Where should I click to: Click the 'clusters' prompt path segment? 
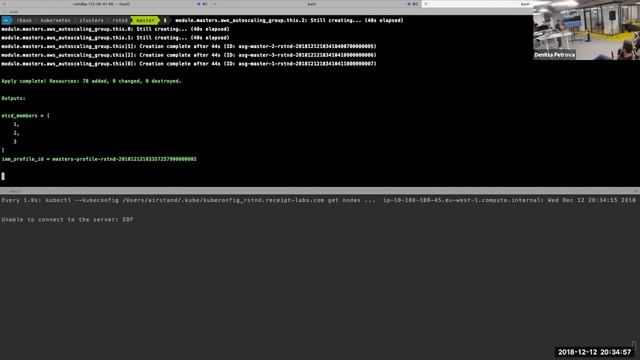pyautogui.click(x=91, y=20)
